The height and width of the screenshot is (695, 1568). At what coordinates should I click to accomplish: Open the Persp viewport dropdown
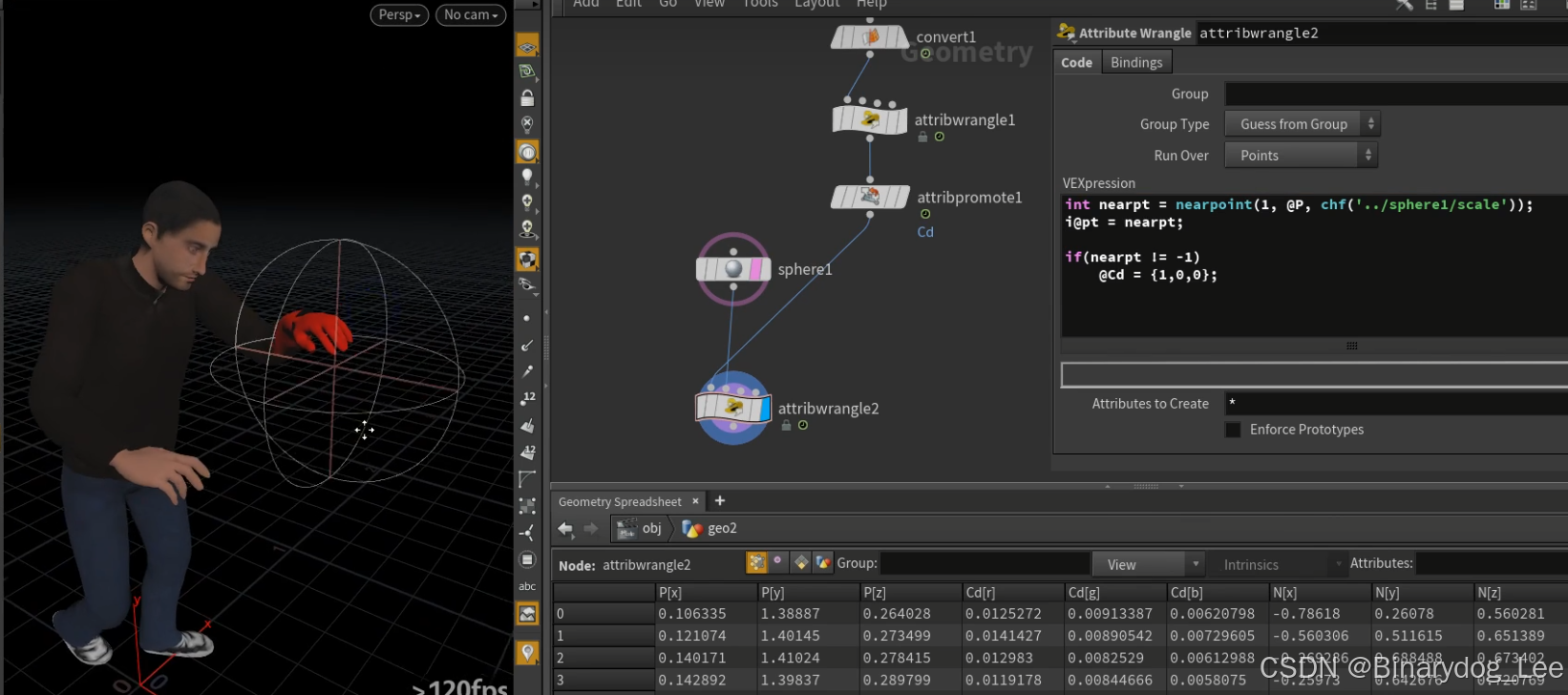tap(399, 14)
